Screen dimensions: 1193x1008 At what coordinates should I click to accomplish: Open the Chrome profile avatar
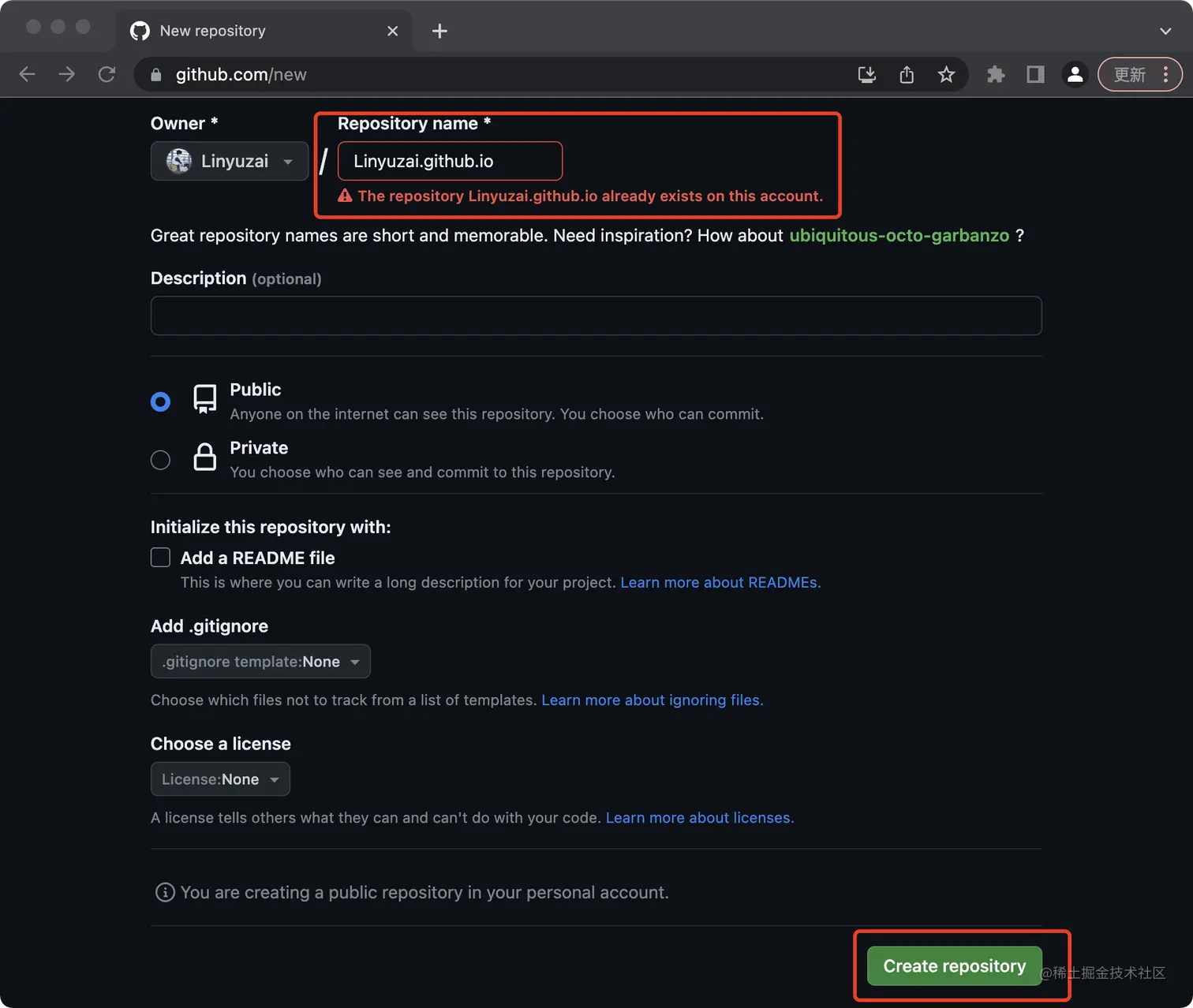[1075, 75]
